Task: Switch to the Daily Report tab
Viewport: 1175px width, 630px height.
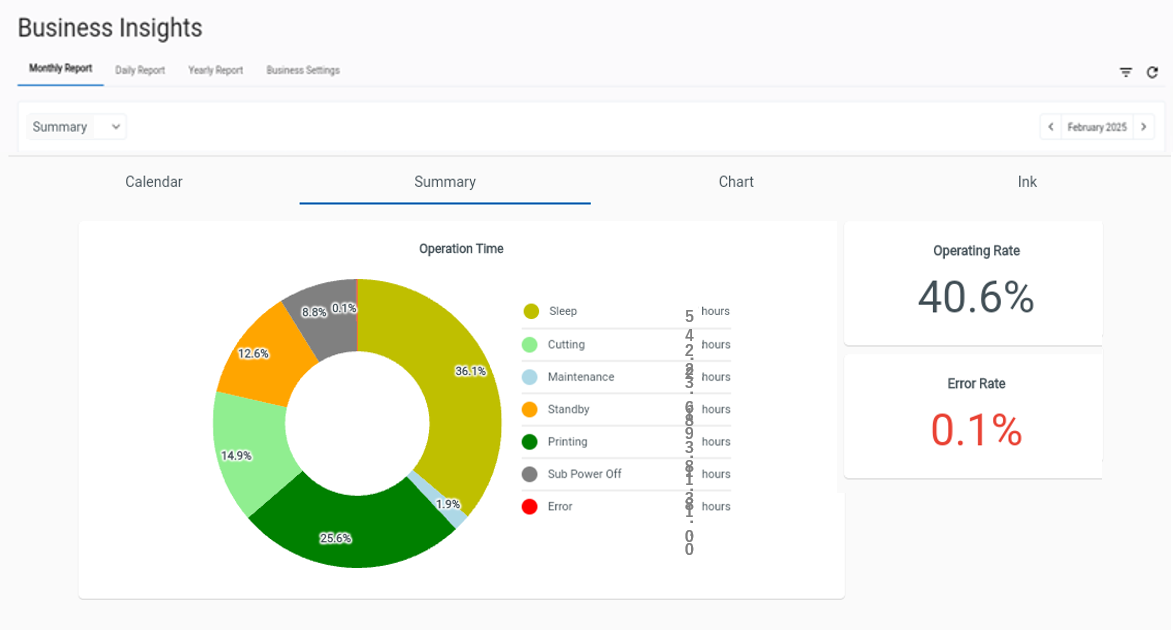Action: [140, 70]
